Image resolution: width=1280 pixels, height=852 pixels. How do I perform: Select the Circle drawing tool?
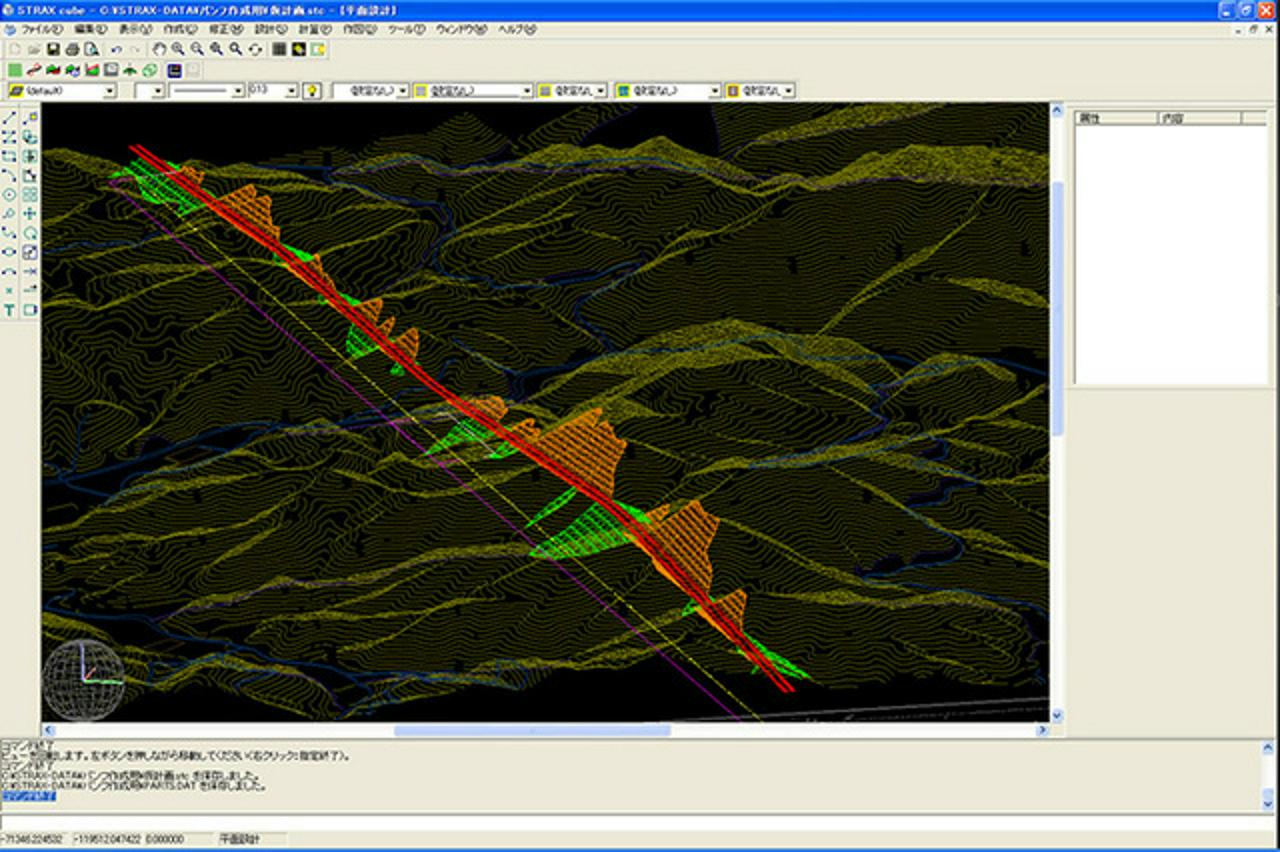tap(10, 195)
